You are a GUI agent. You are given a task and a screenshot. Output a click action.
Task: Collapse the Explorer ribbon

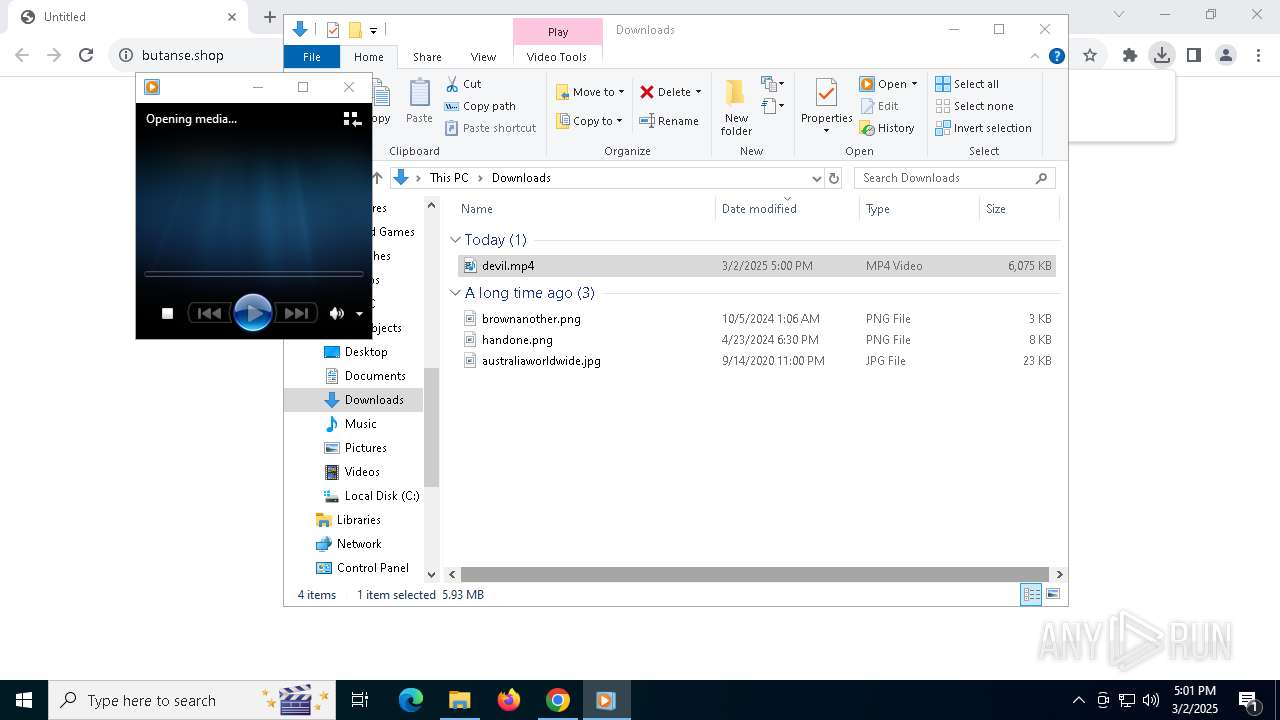click(x=1035, y=56)
